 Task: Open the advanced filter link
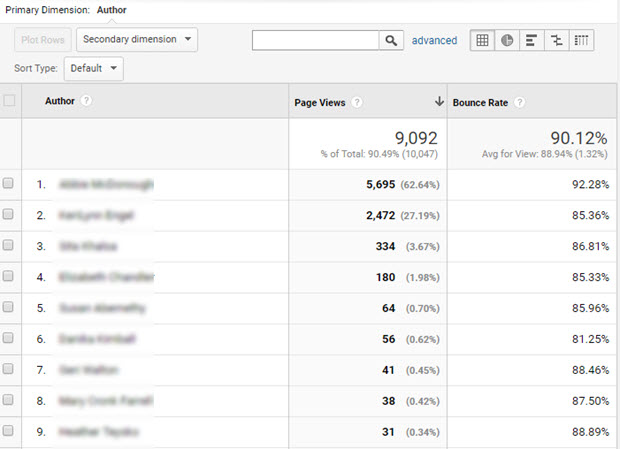434,41
